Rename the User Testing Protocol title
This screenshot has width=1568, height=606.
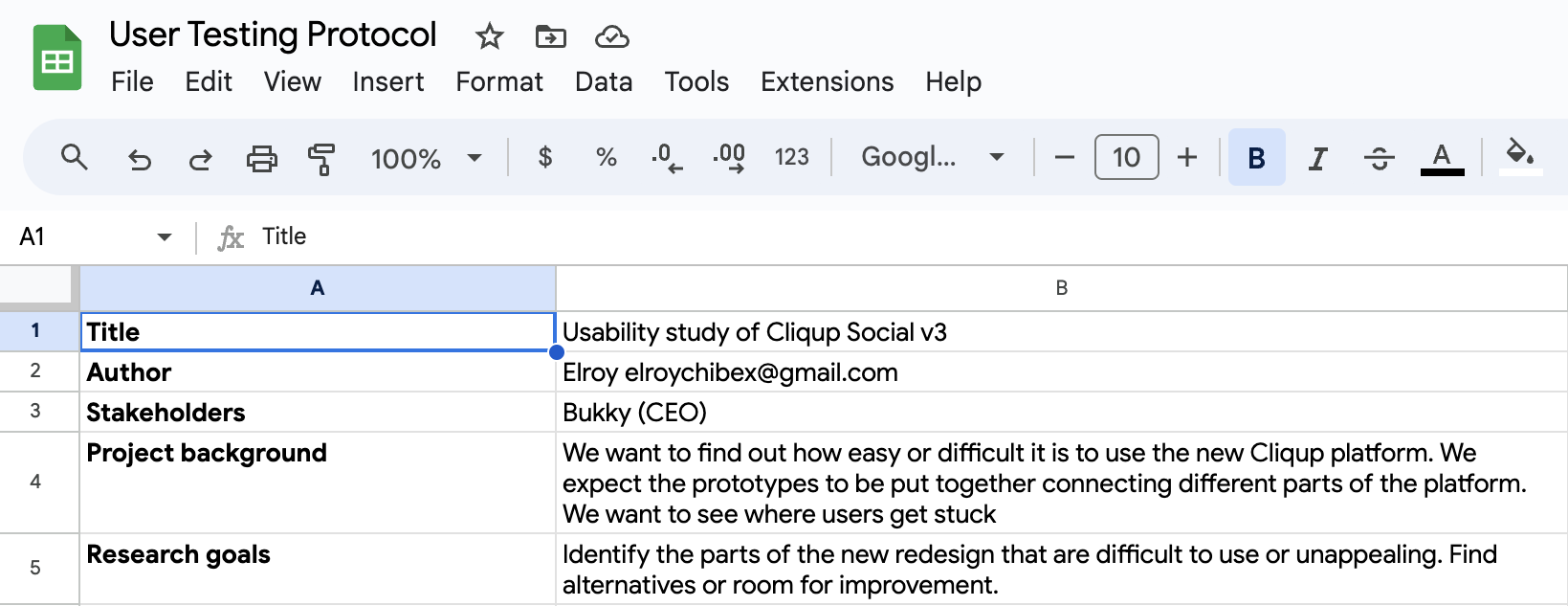[x=274, y=35]
